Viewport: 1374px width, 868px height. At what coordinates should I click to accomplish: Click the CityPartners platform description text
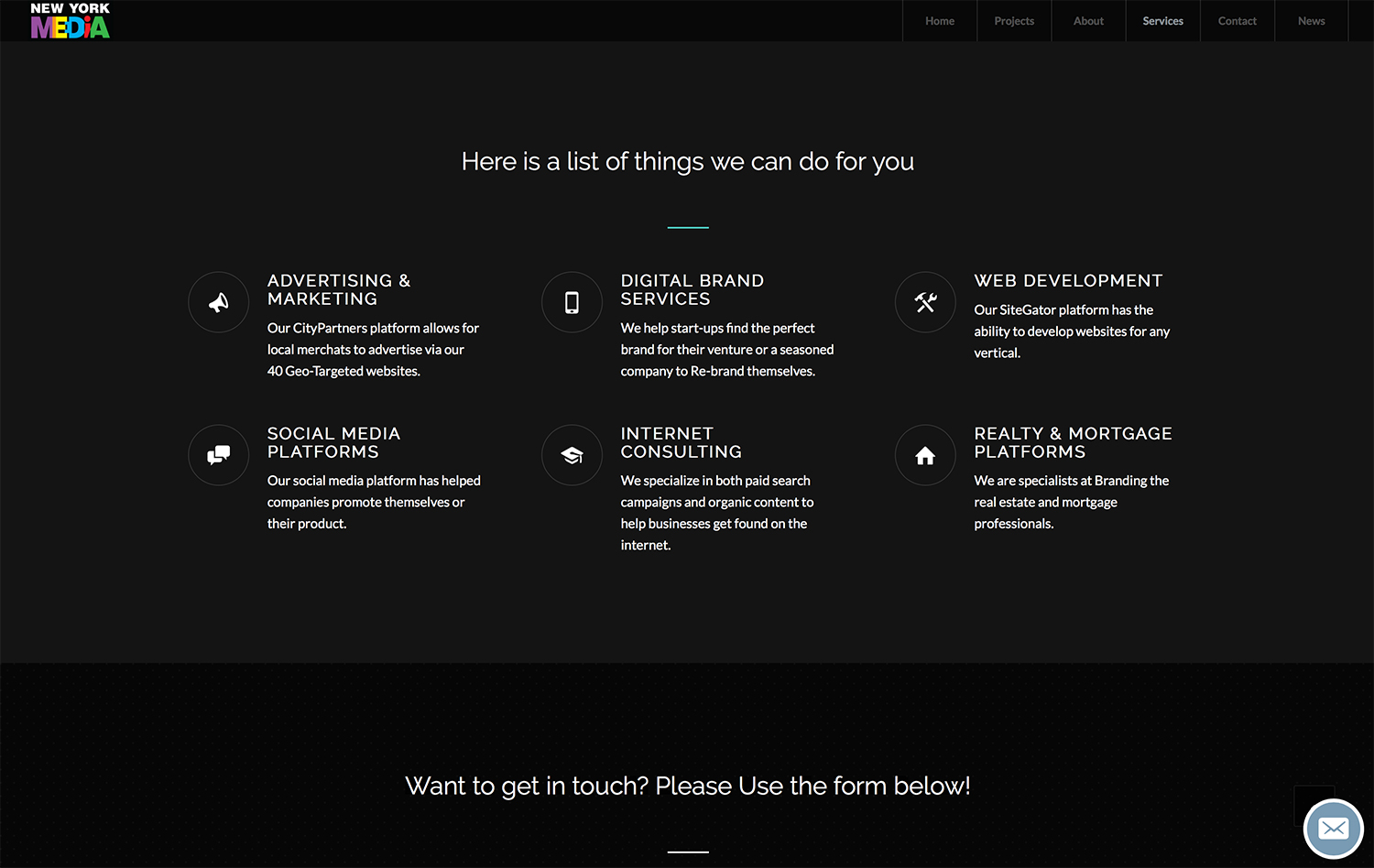tap(373, 350)
